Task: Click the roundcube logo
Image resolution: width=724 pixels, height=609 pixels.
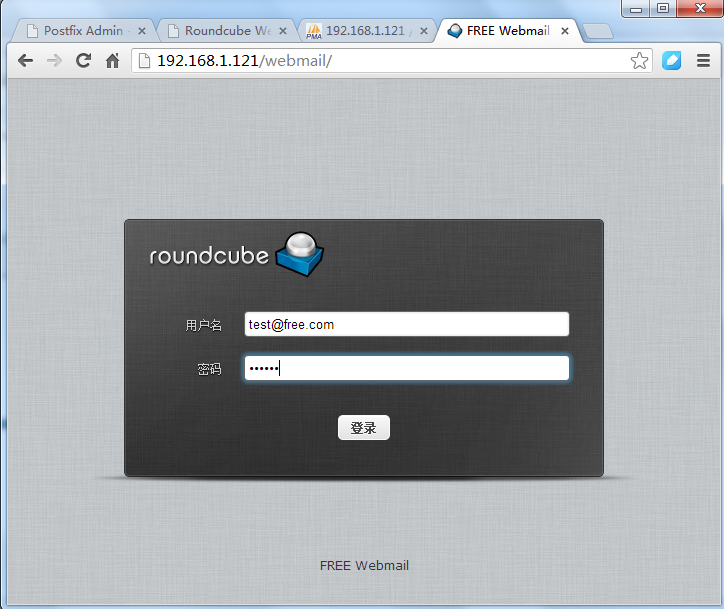Action: [x=236, y=254]
